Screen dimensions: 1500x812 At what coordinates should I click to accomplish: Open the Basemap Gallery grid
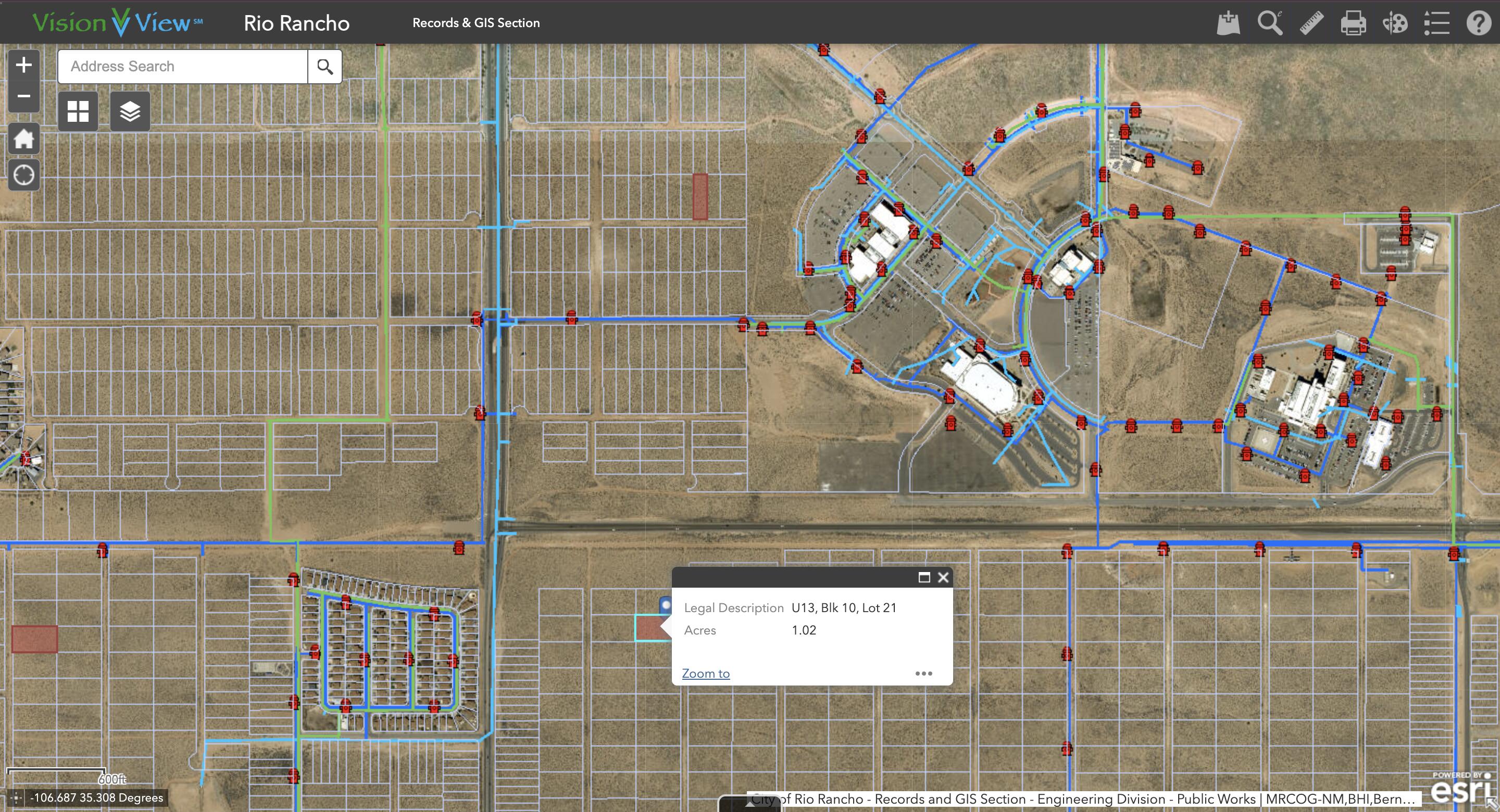coord(78,111)
